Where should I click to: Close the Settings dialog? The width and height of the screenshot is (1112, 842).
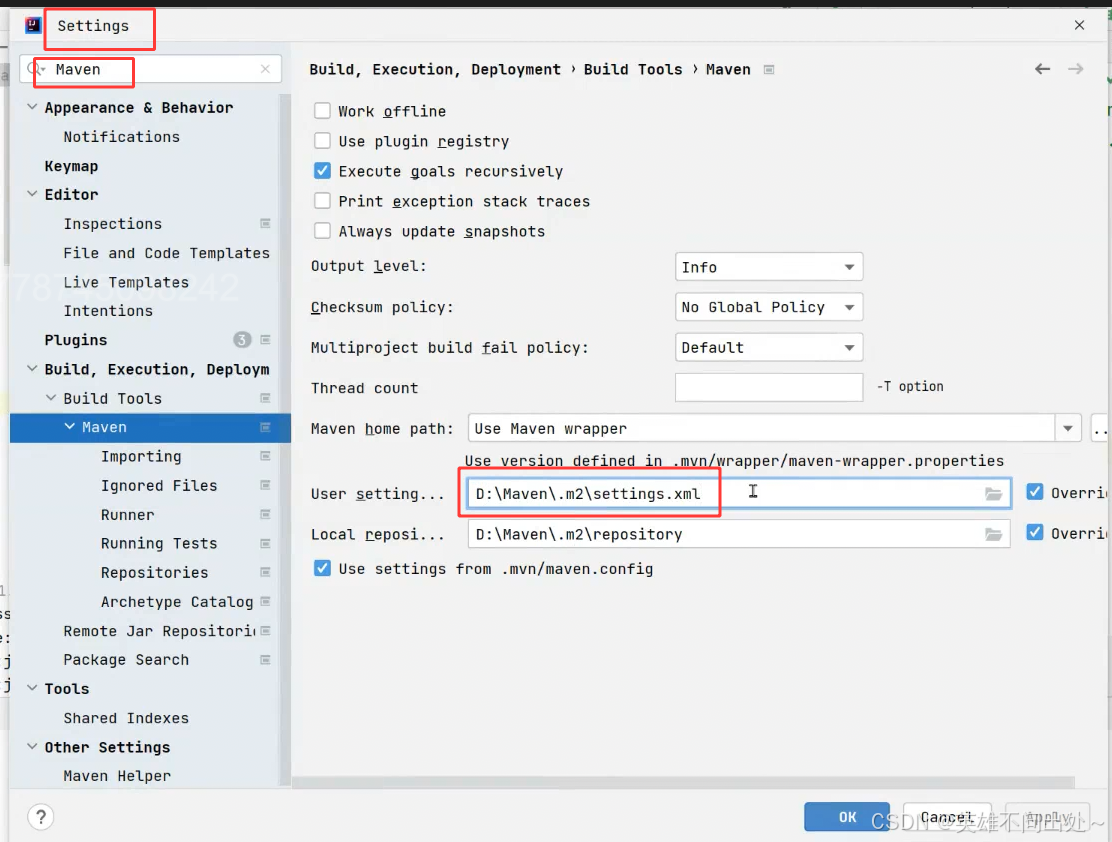click(1079, 25)
